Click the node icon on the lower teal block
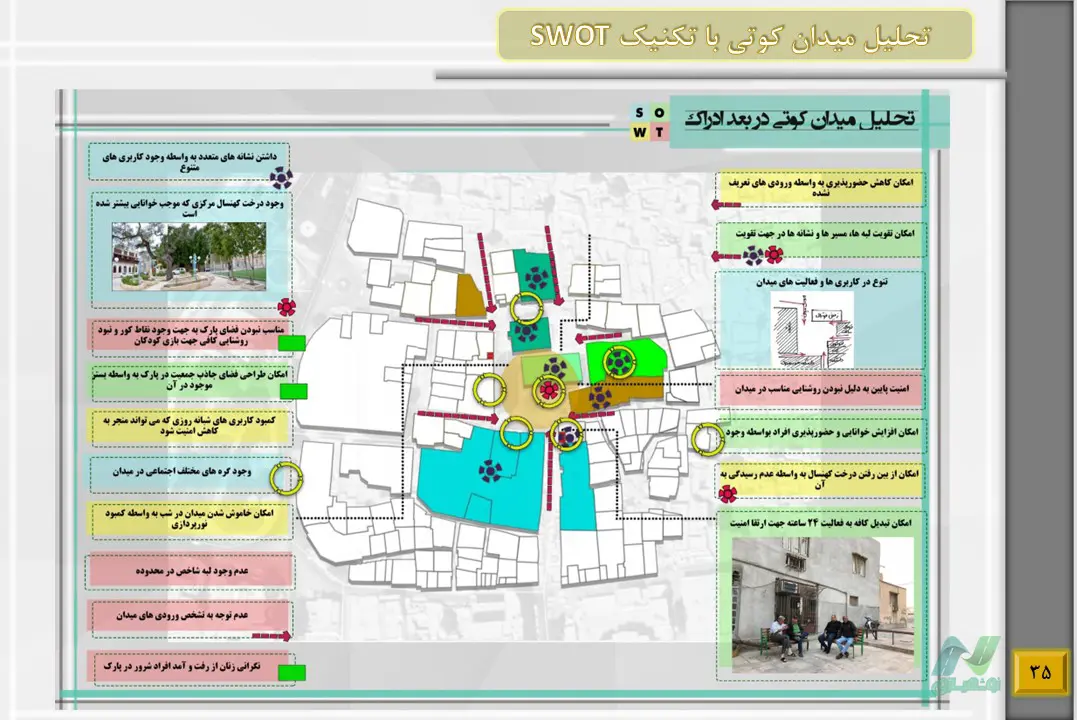Image resolution: width=1077 pixels, height=720 pixels. [526, 332]
